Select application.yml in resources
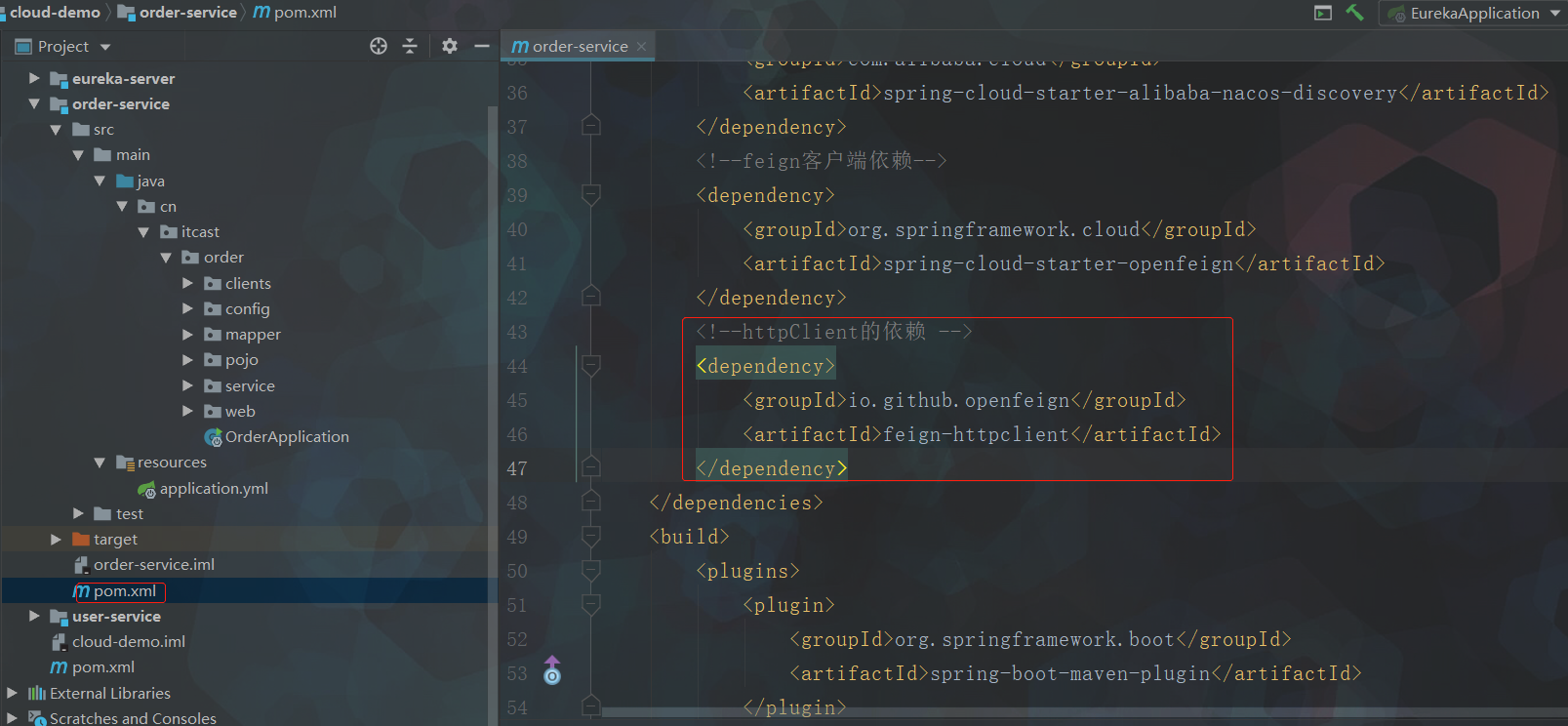This screenshot has height=726, width=1568. (x=214, y=488)
